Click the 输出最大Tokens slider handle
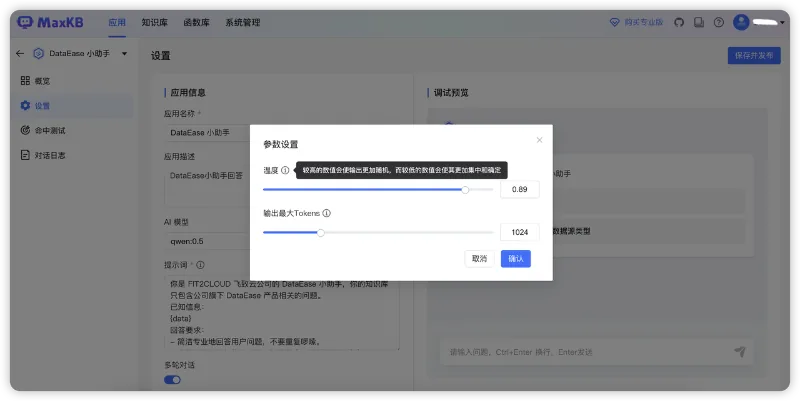 coord(320,233)
